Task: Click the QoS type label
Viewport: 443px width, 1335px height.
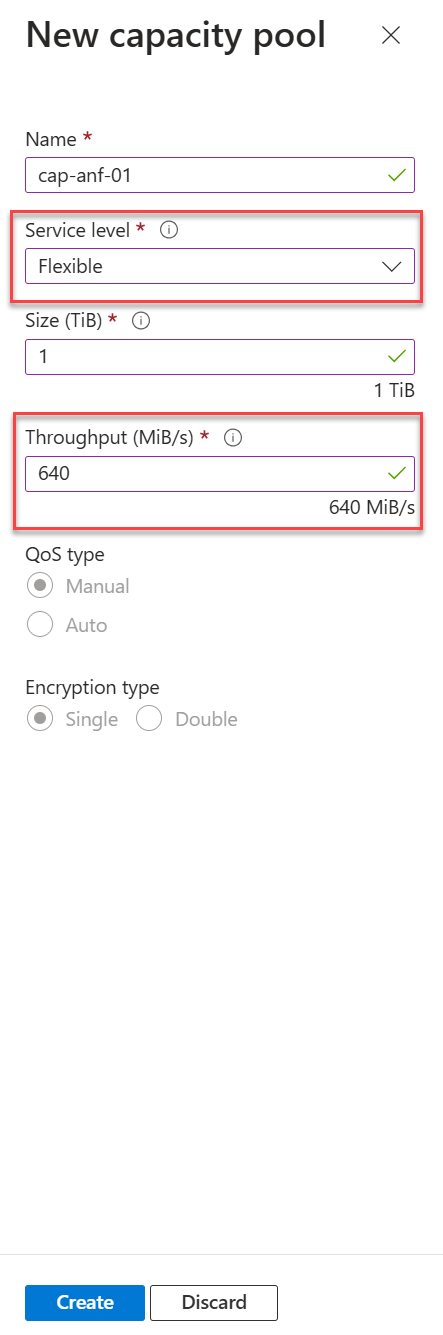Action: tap(65, 554)
